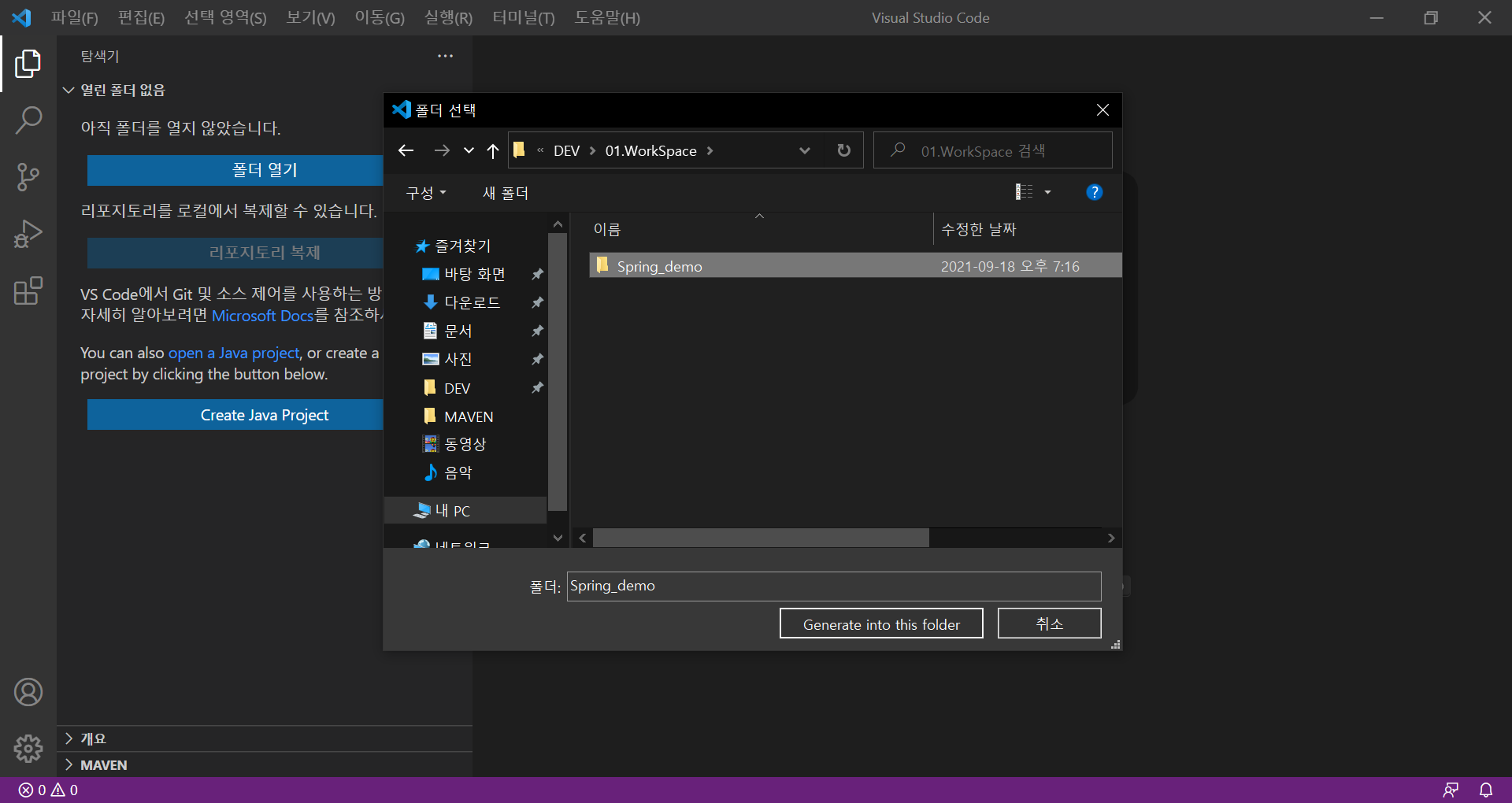This screenshot has height=803, width=1512.
Task: Click the 리포지토리 복제 button
Action: click(235, 253)
